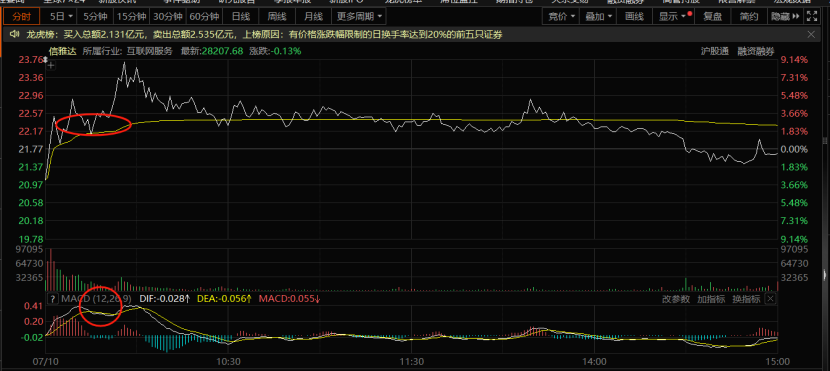
Task: Activate the 画线 drawing tool
Action: [x=634, y=16]
